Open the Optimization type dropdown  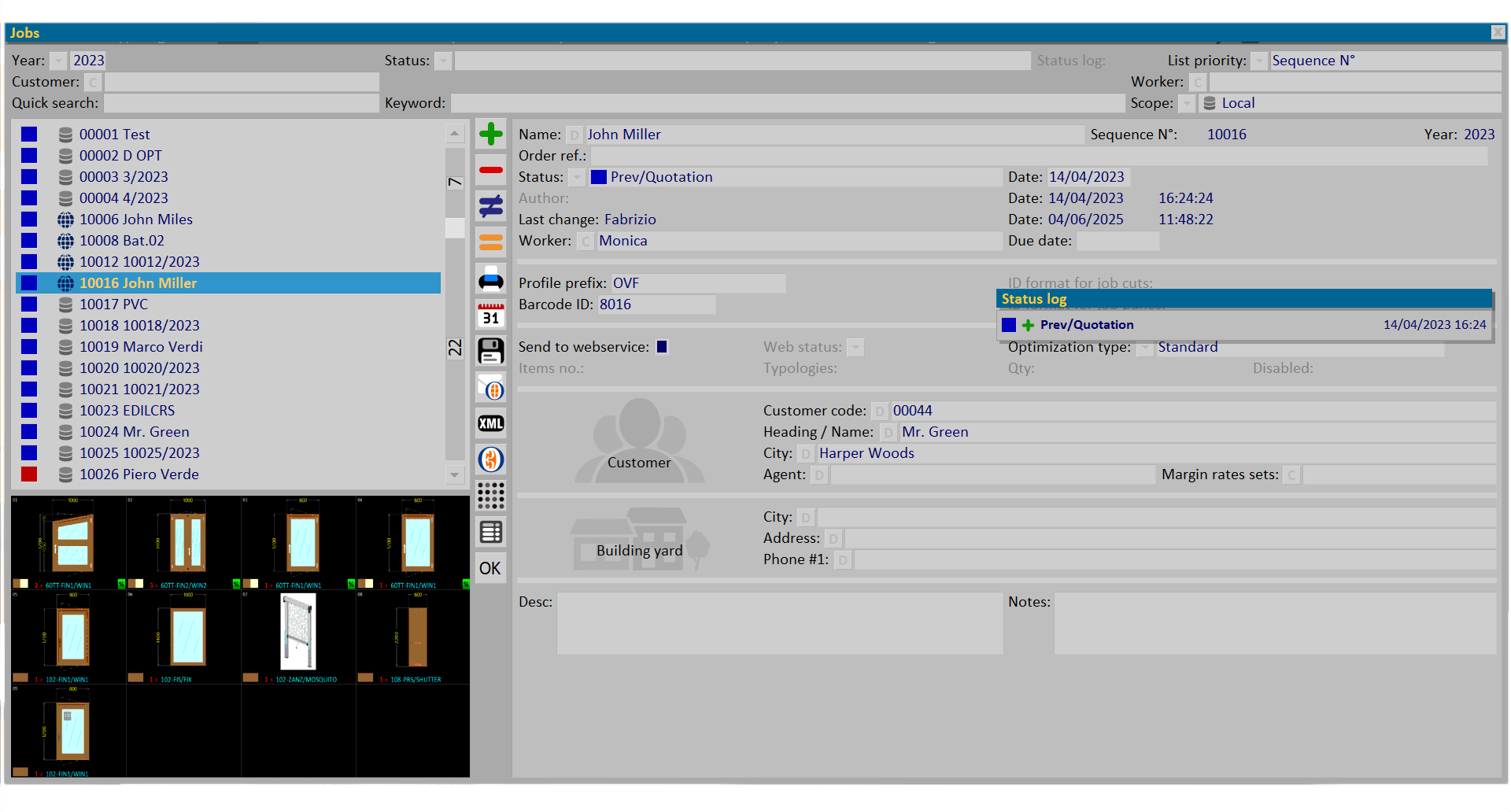coord(1145,348)
